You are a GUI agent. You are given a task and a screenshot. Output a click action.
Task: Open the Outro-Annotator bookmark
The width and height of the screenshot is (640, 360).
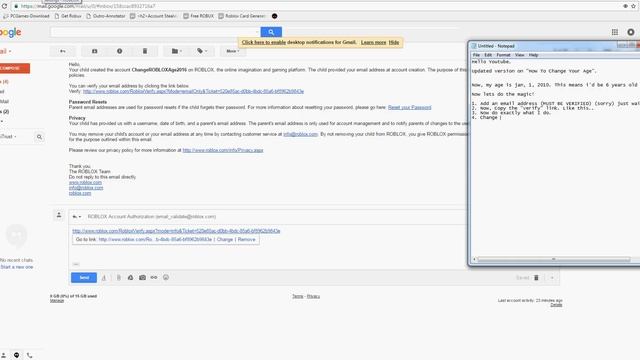pos(106,16)
